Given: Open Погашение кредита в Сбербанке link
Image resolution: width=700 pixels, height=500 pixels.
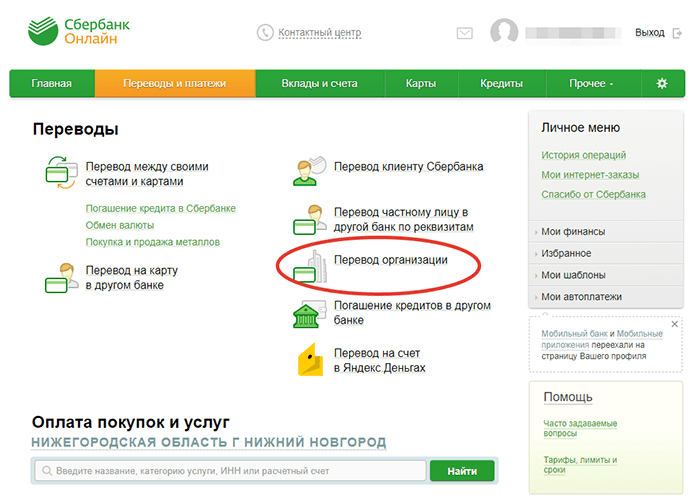Looking at the screenshot, I should [161, 208].
